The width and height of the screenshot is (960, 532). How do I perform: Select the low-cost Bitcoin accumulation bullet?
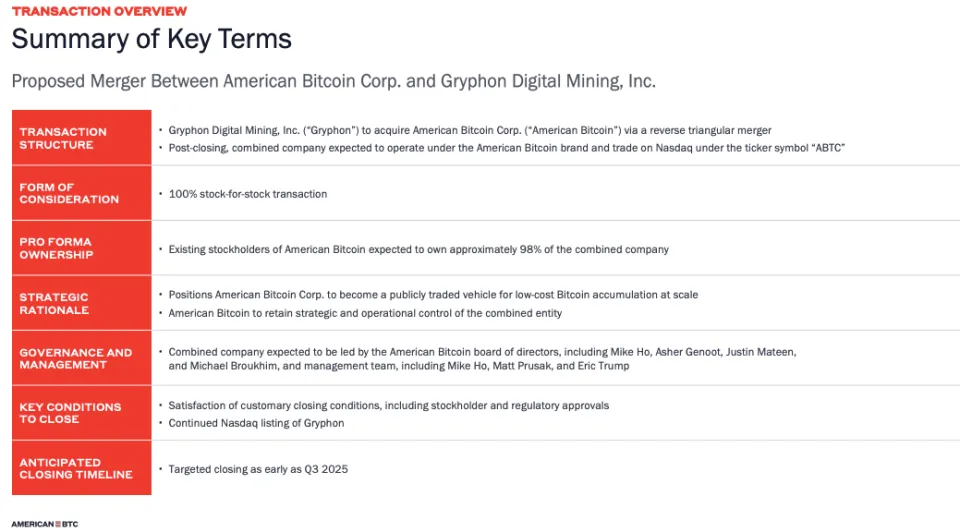click(x=433, y=294)
